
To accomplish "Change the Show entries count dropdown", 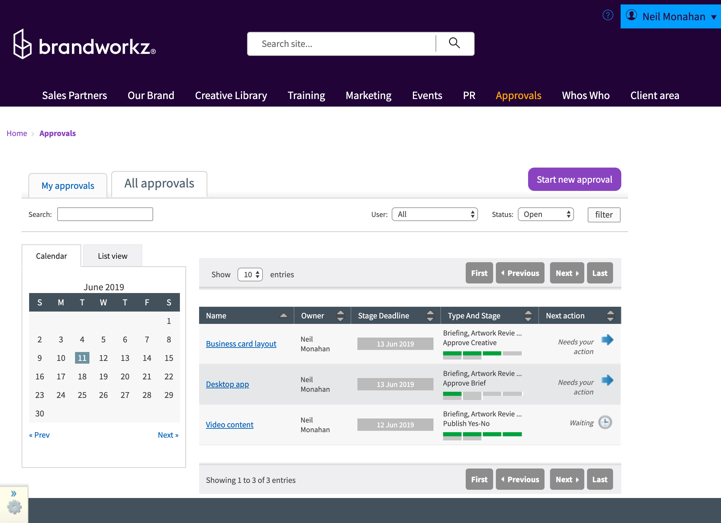I will pyautogui.click(x=250, y=275).
